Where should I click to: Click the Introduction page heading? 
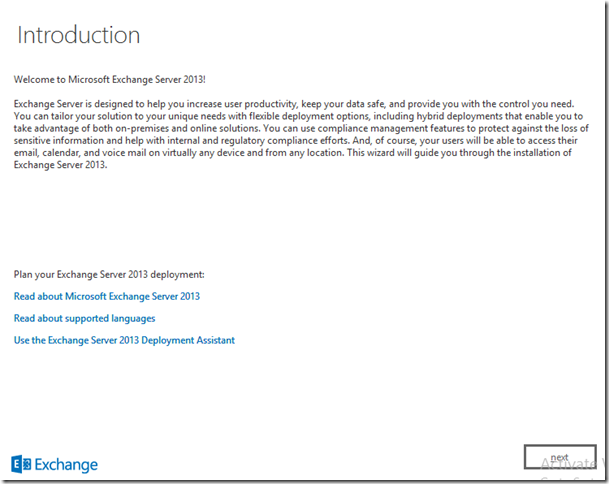point(79,35)
